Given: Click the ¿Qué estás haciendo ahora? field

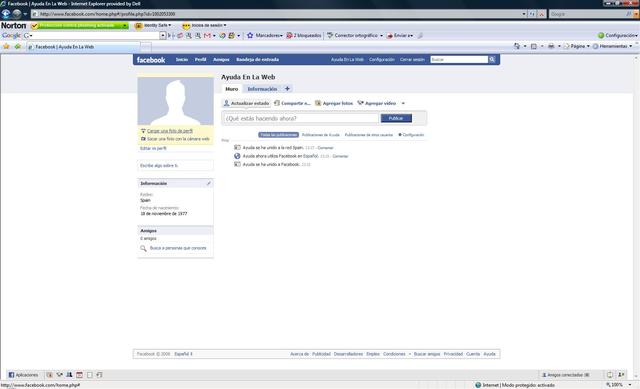Looking at the screenshot, I should [300, 118].
